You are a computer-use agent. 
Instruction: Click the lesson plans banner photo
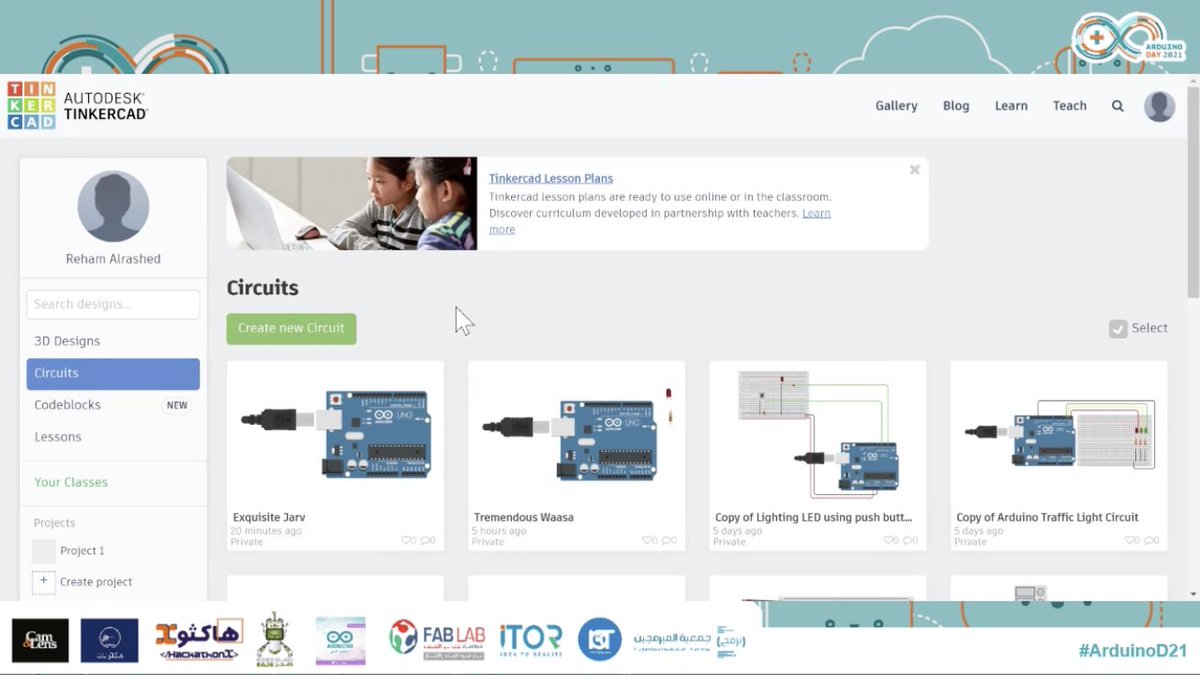coord(352,203)
